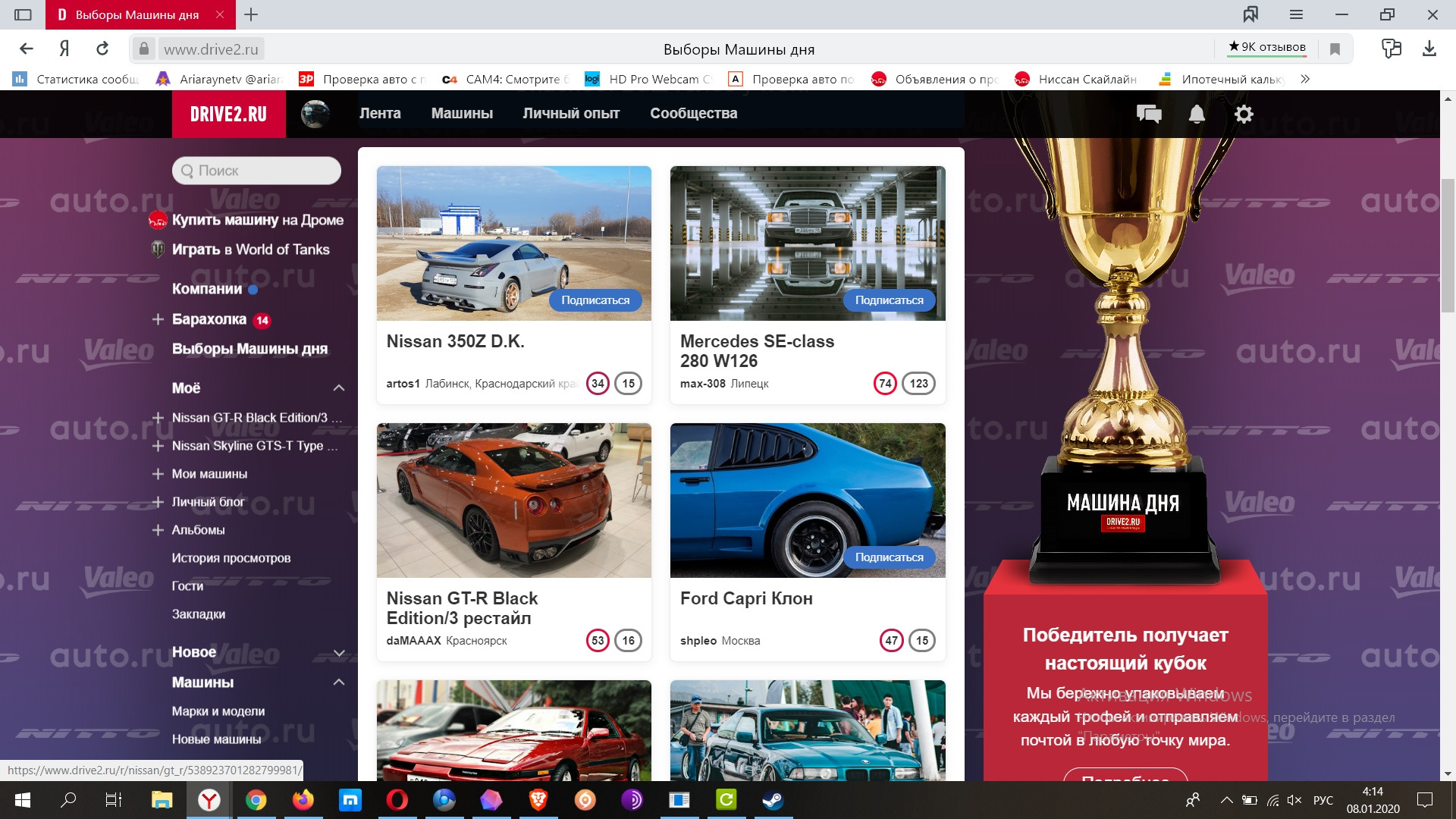The height and width of the screenshot is (819, 1456).
Task: Open the messages chat icon
Action: (x=1149, y=114)
